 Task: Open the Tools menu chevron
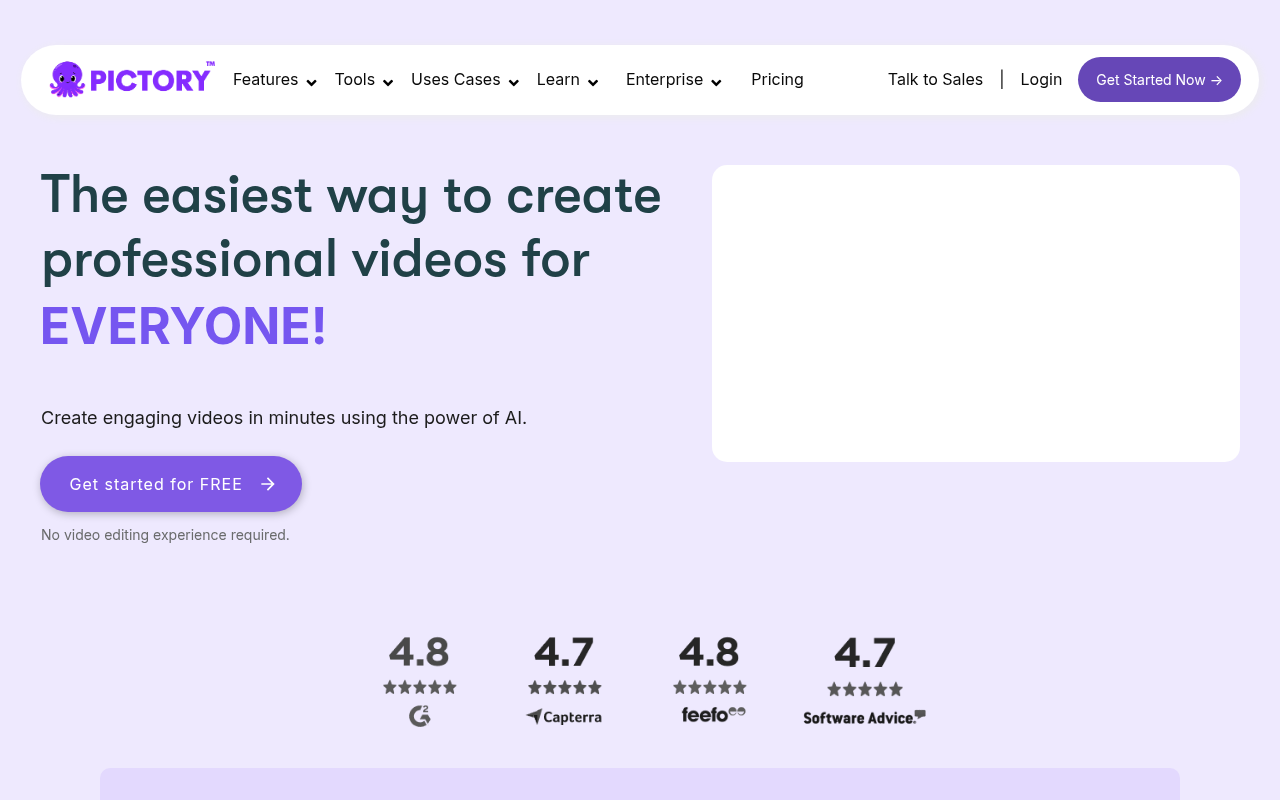(x=387, y=82)
